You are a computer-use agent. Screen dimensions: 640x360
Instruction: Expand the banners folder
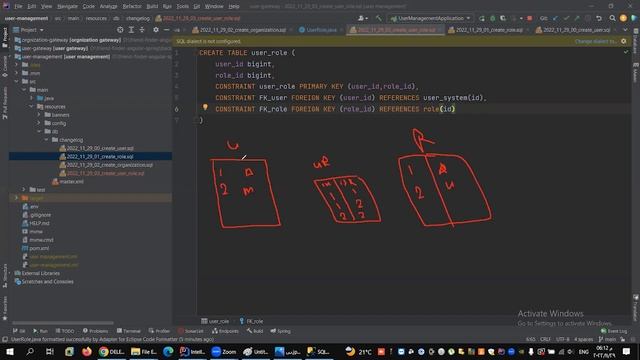(x=39, y=115)
